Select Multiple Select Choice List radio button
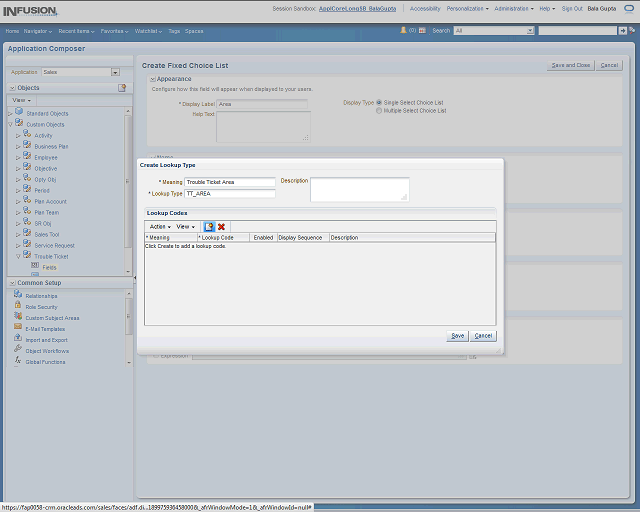Screen dimensions: 640x512 [x=379, y=111]
